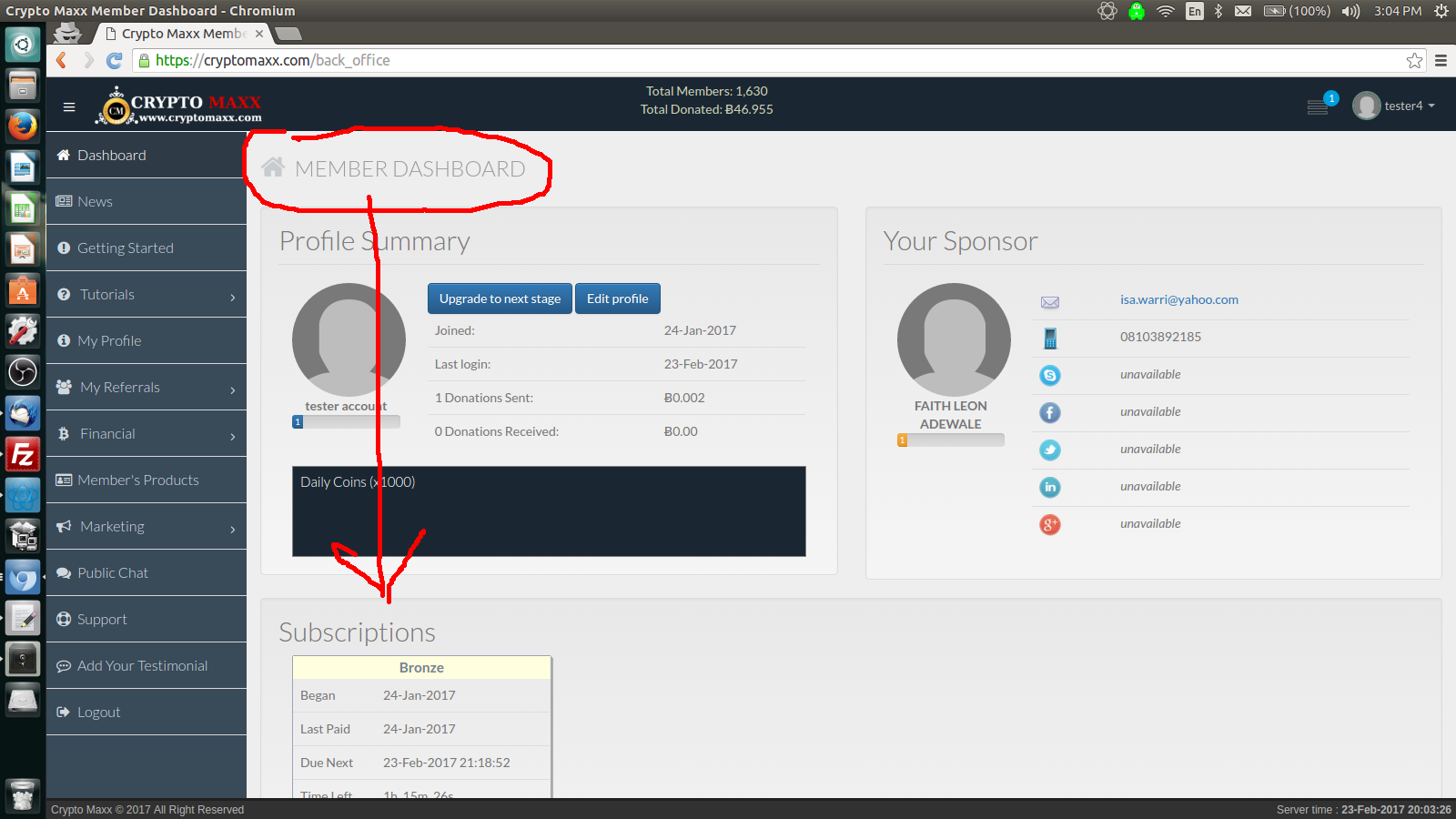Click the sponsor LinkedIn icon
This screenshot has width=1456, height=819.
[1050, 487]
